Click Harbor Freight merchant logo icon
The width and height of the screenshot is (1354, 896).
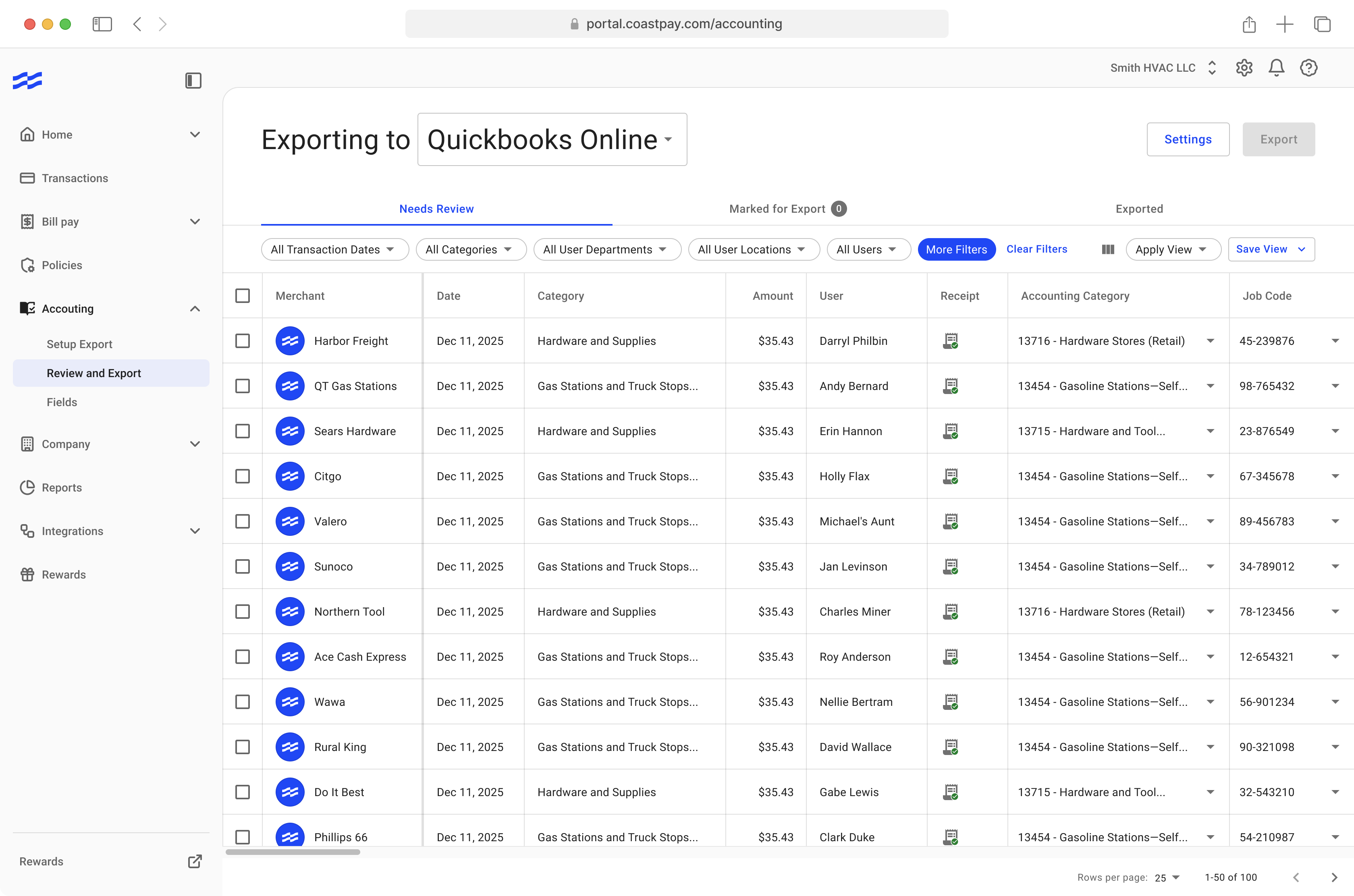(x=290, y=340)
